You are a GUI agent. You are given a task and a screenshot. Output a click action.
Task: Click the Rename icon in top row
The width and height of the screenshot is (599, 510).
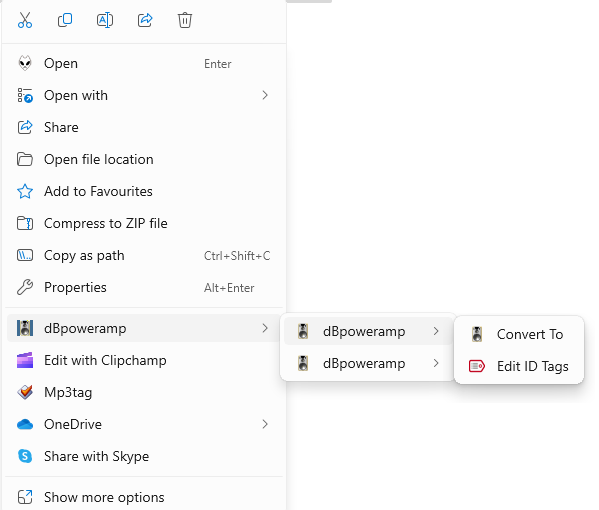(105, 20)
